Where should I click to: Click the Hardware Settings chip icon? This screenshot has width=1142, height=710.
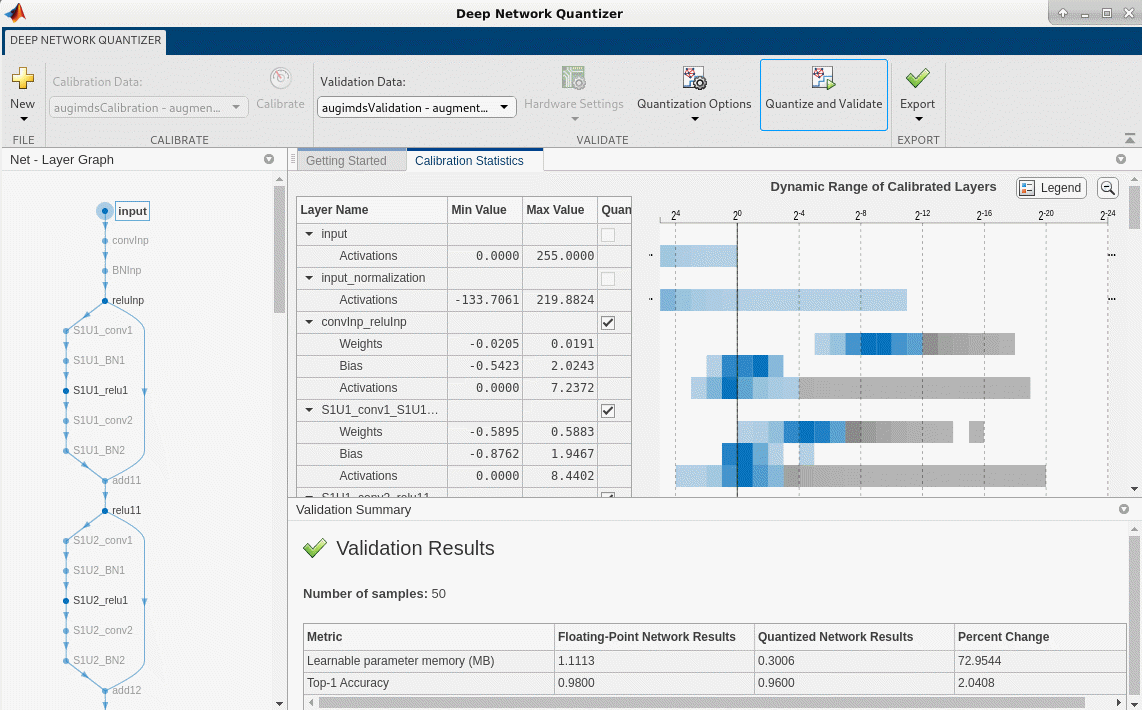574,78
